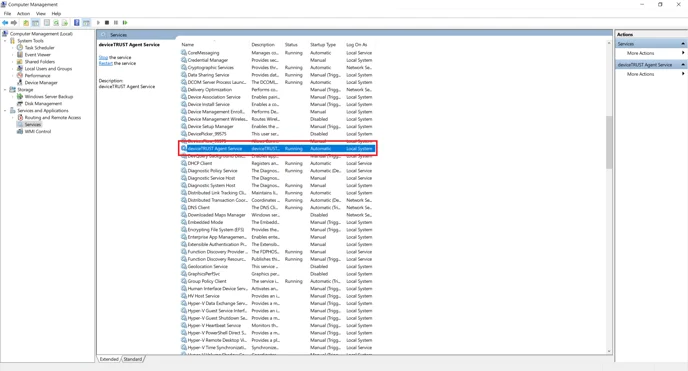Click the Restart Service green icon
Viewport: 688px width, 371px height.
tap(125, 23)
